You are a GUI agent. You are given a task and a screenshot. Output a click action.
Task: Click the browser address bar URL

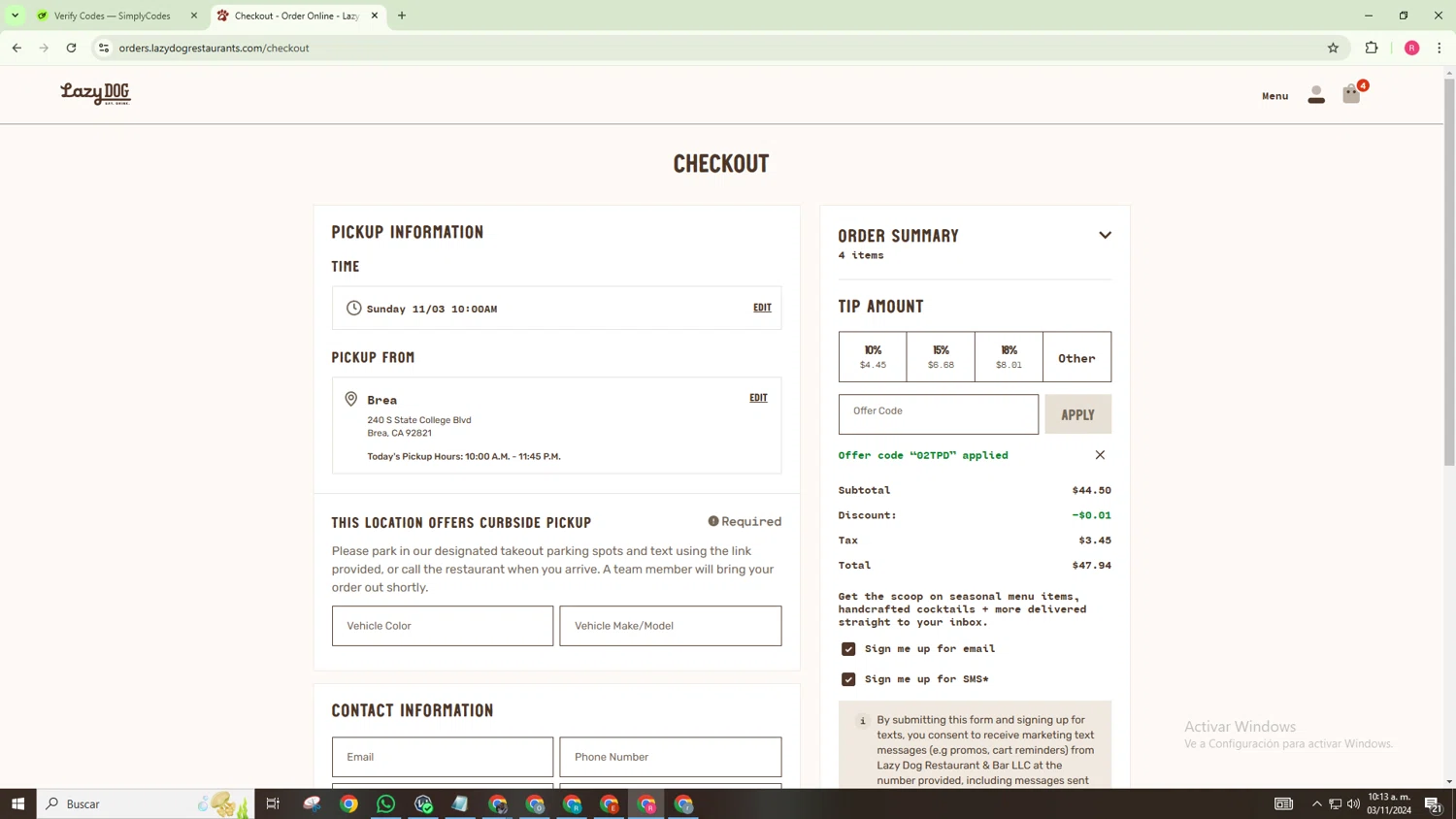click(214, 48)
